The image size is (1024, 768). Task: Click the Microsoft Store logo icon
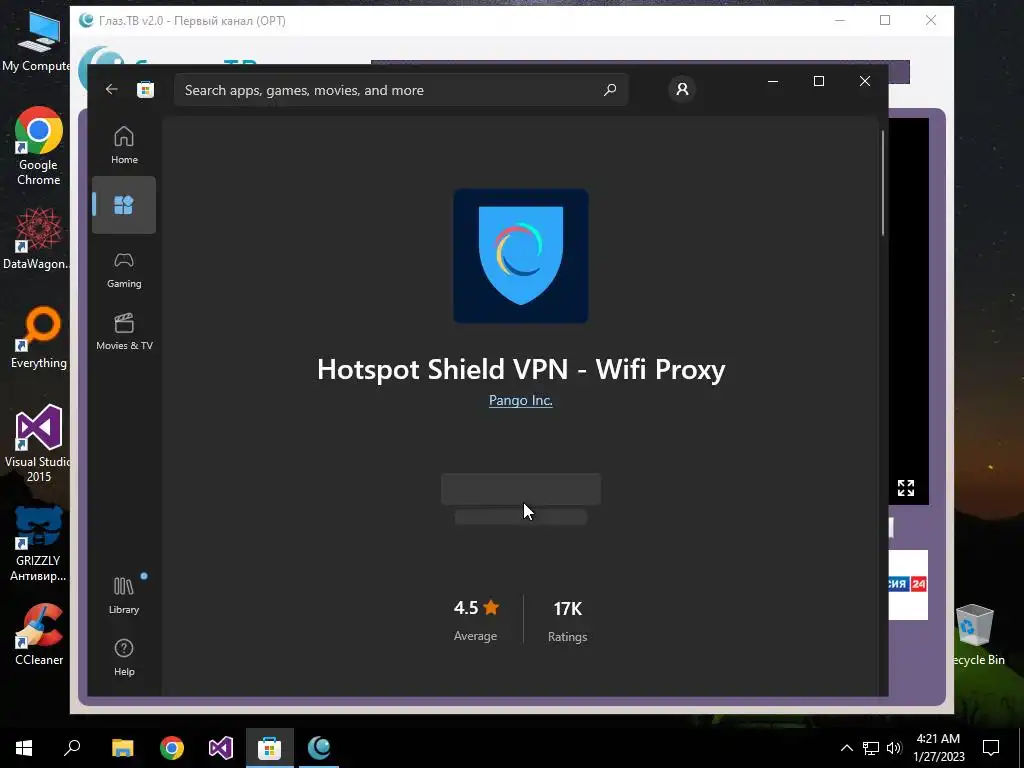point(146,89)
